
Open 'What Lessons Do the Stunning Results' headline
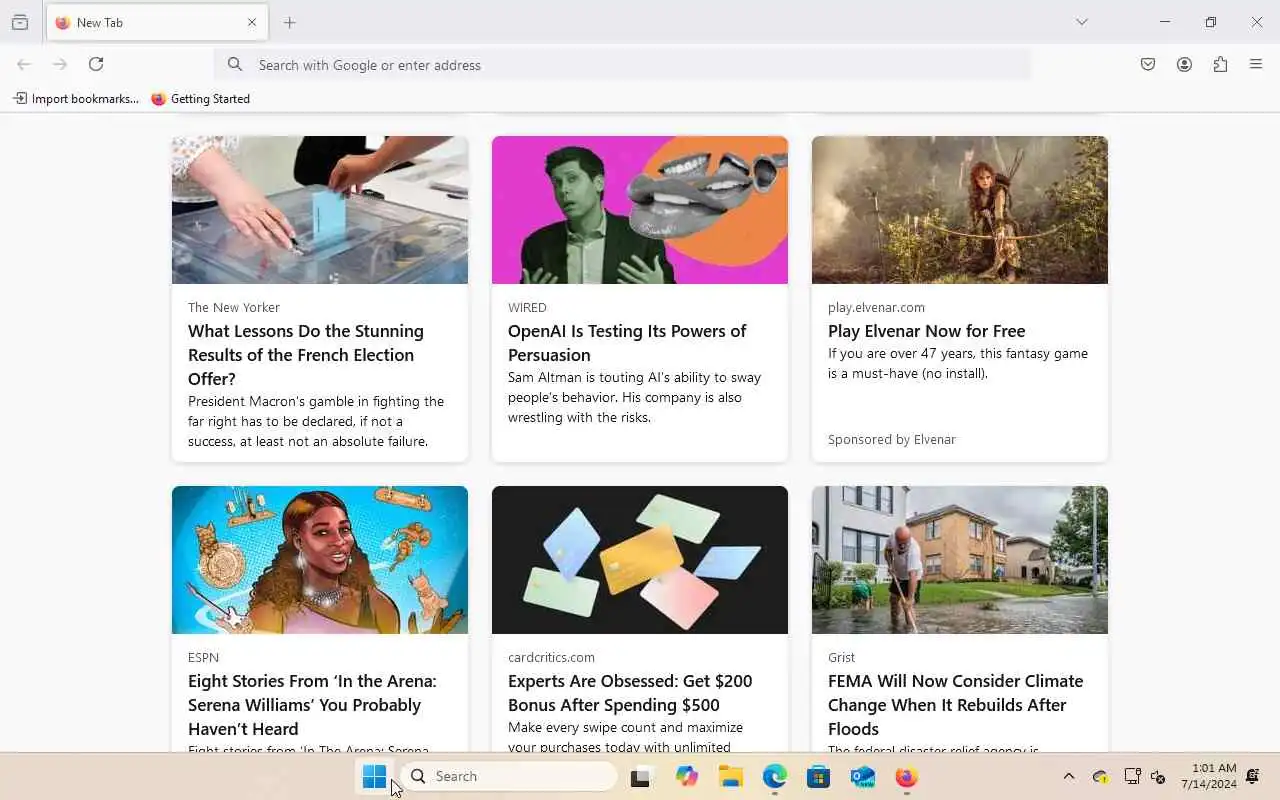306,355
